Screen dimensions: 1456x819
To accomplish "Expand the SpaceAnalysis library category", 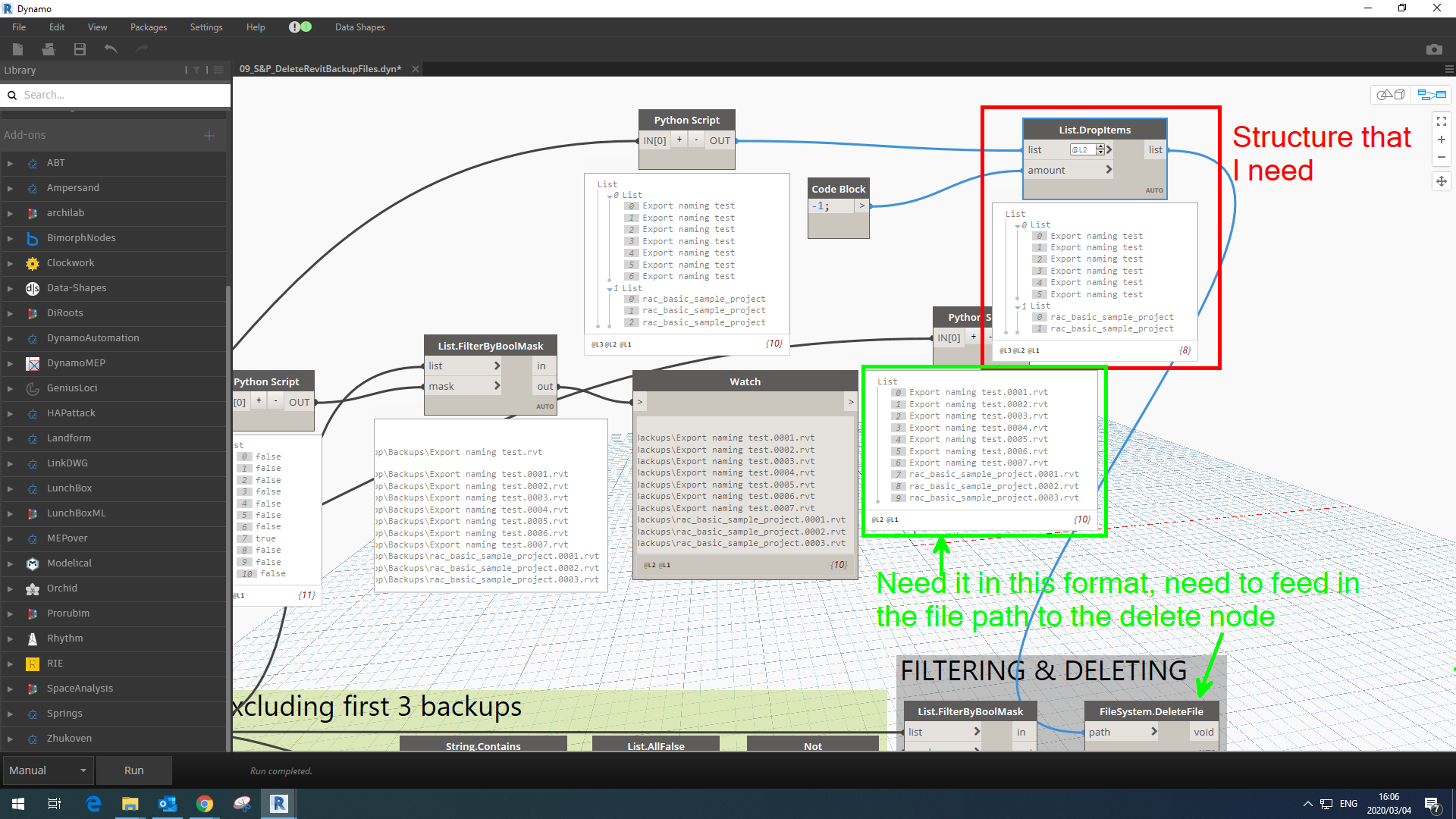I will [10, 689].
